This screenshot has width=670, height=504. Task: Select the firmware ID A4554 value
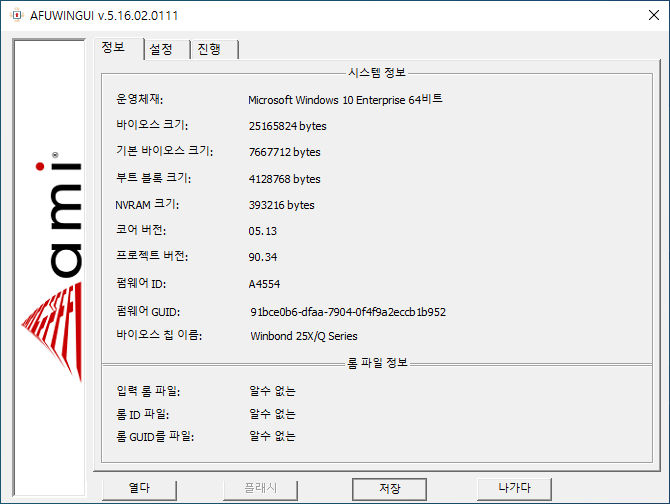click(264, 284)
